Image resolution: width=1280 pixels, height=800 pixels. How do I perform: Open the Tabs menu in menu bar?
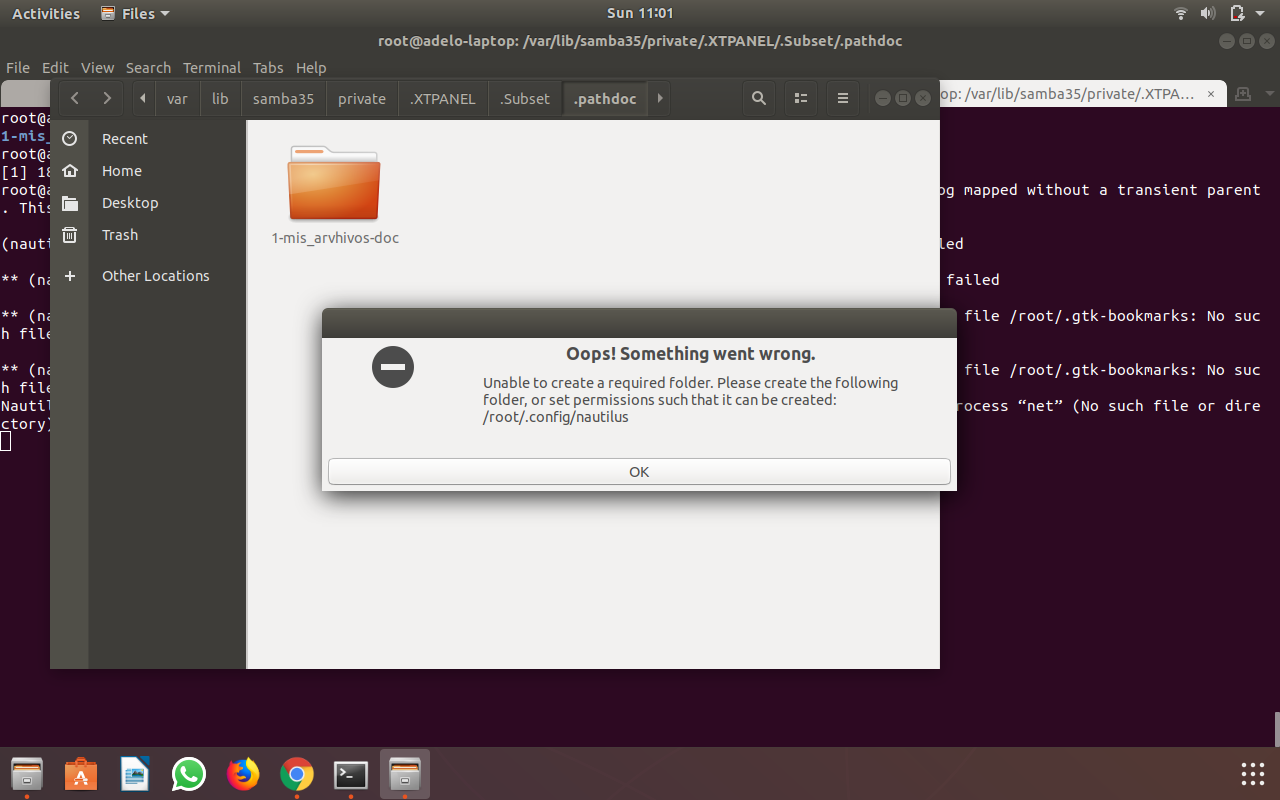[268, 67]
